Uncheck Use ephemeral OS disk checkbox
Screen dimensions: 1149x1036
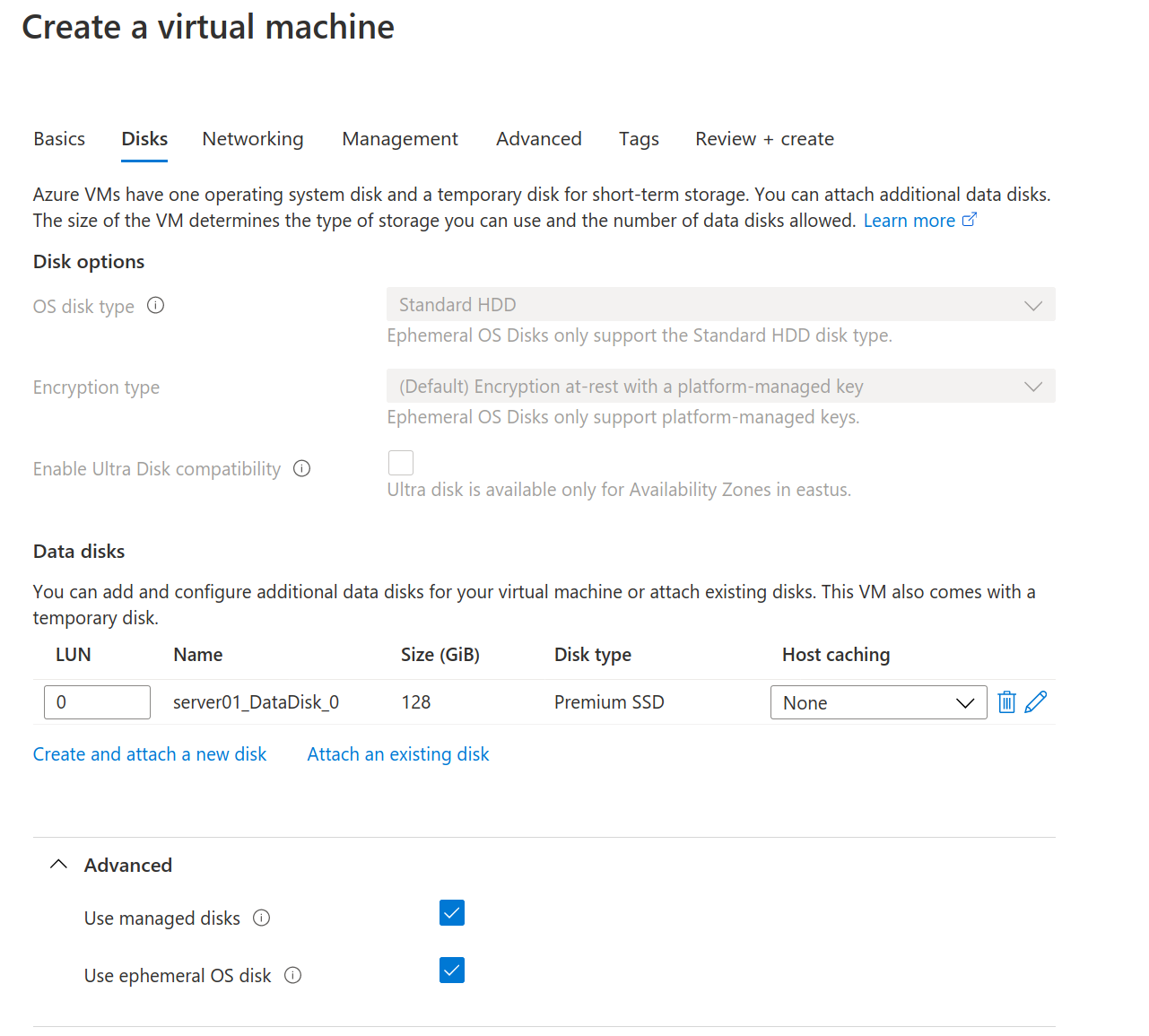coord(452,971)
